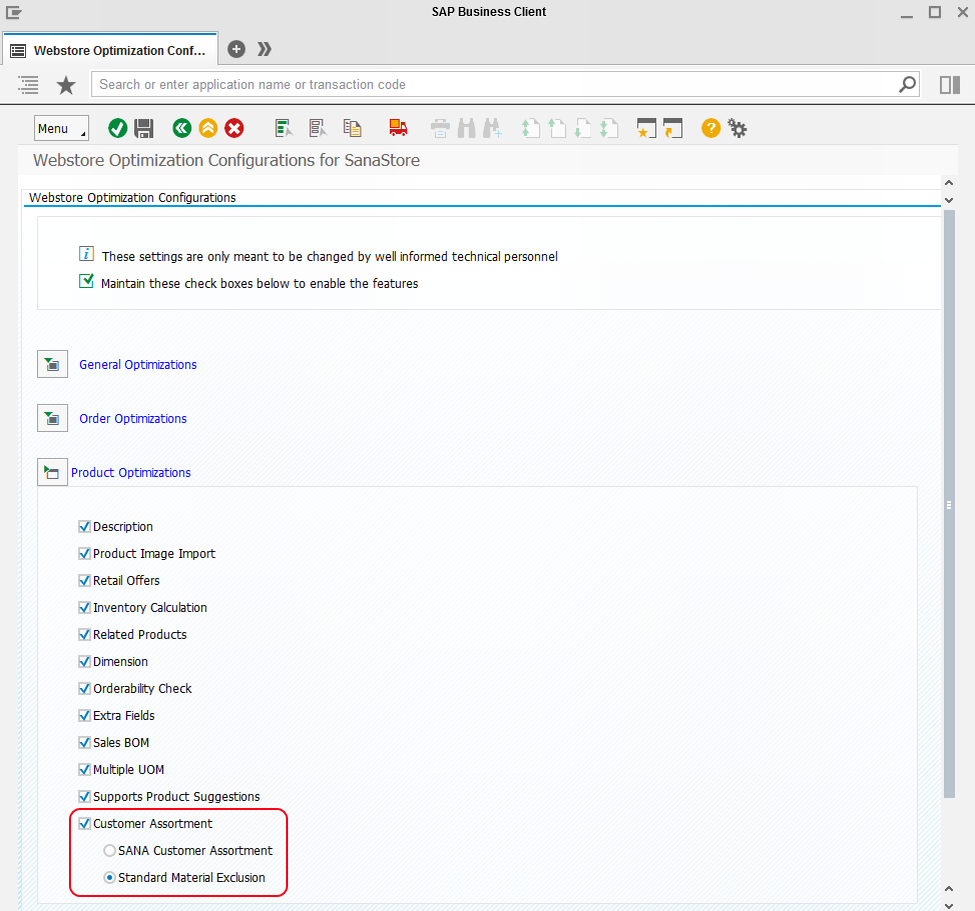
Task: Collapse the Product Optimizations section button
Action: click(x=52, y=473)
